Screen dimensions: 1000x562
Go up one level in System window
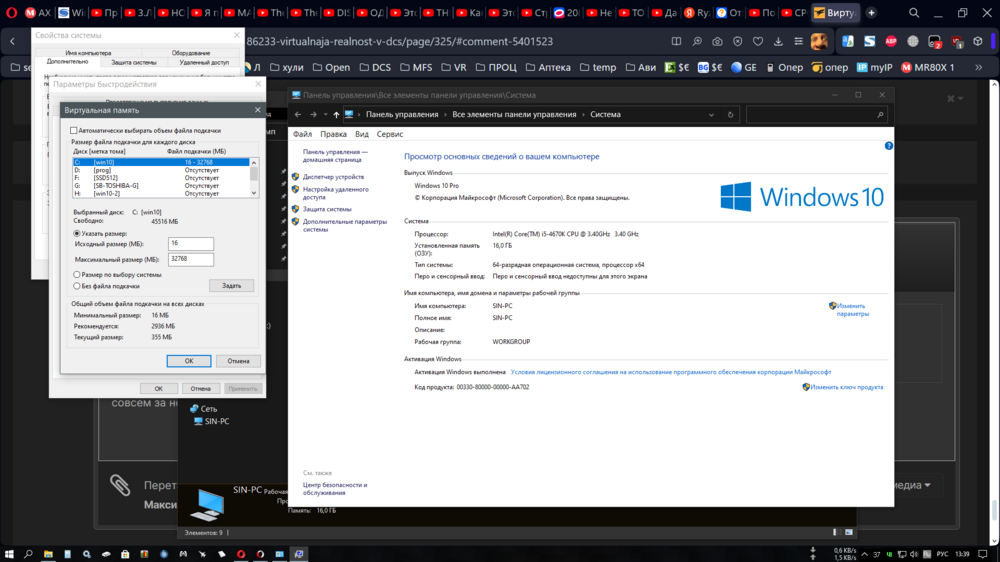(x=336, y=115)
